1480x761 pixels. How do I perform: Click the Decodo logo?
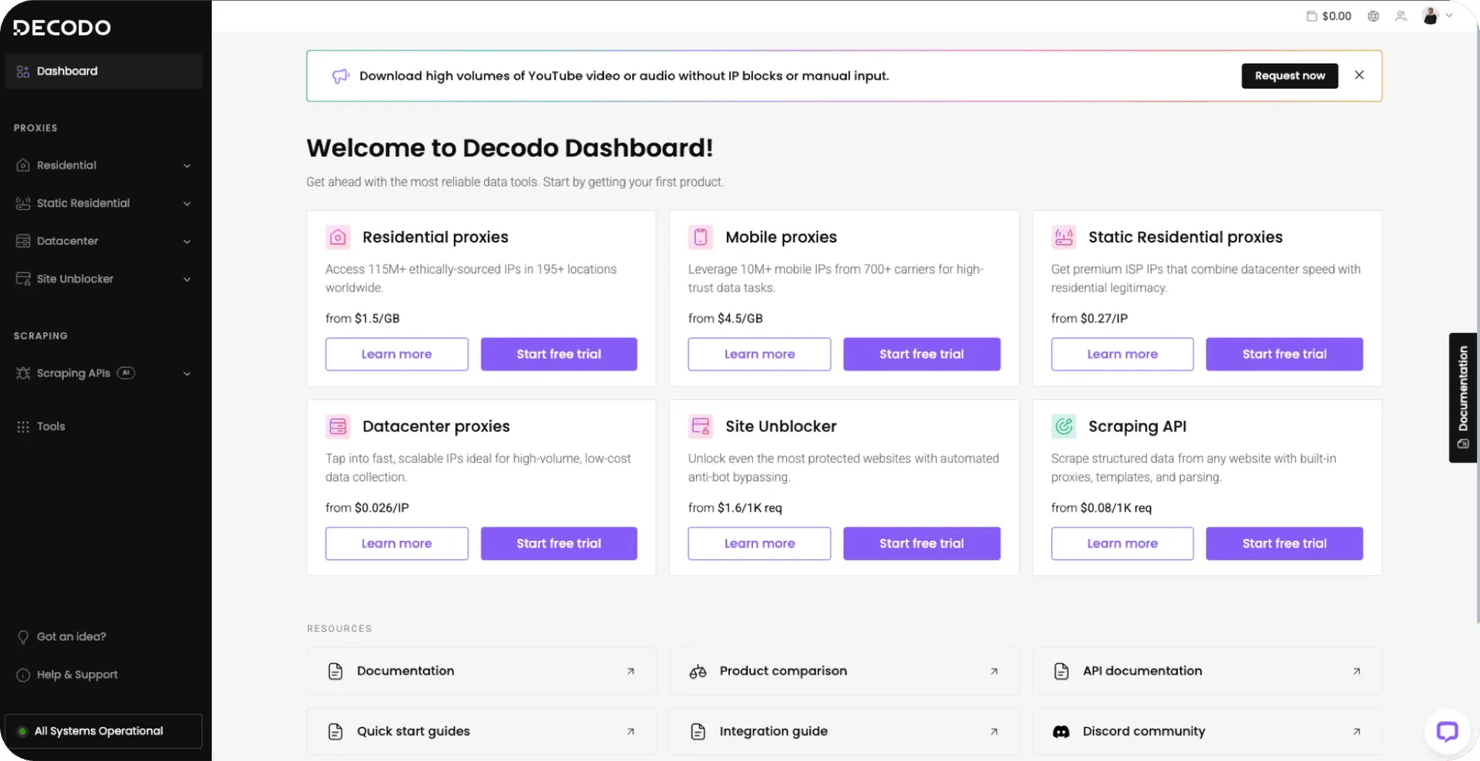62,28
